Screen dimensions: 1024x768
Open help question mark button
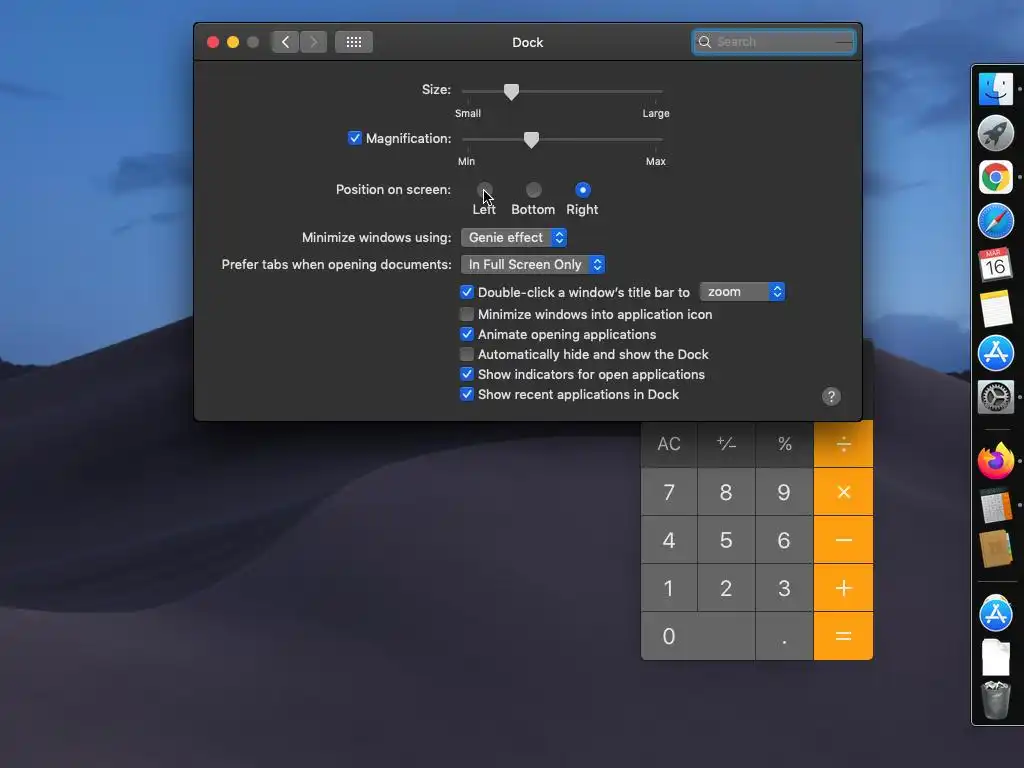(831, 396)
